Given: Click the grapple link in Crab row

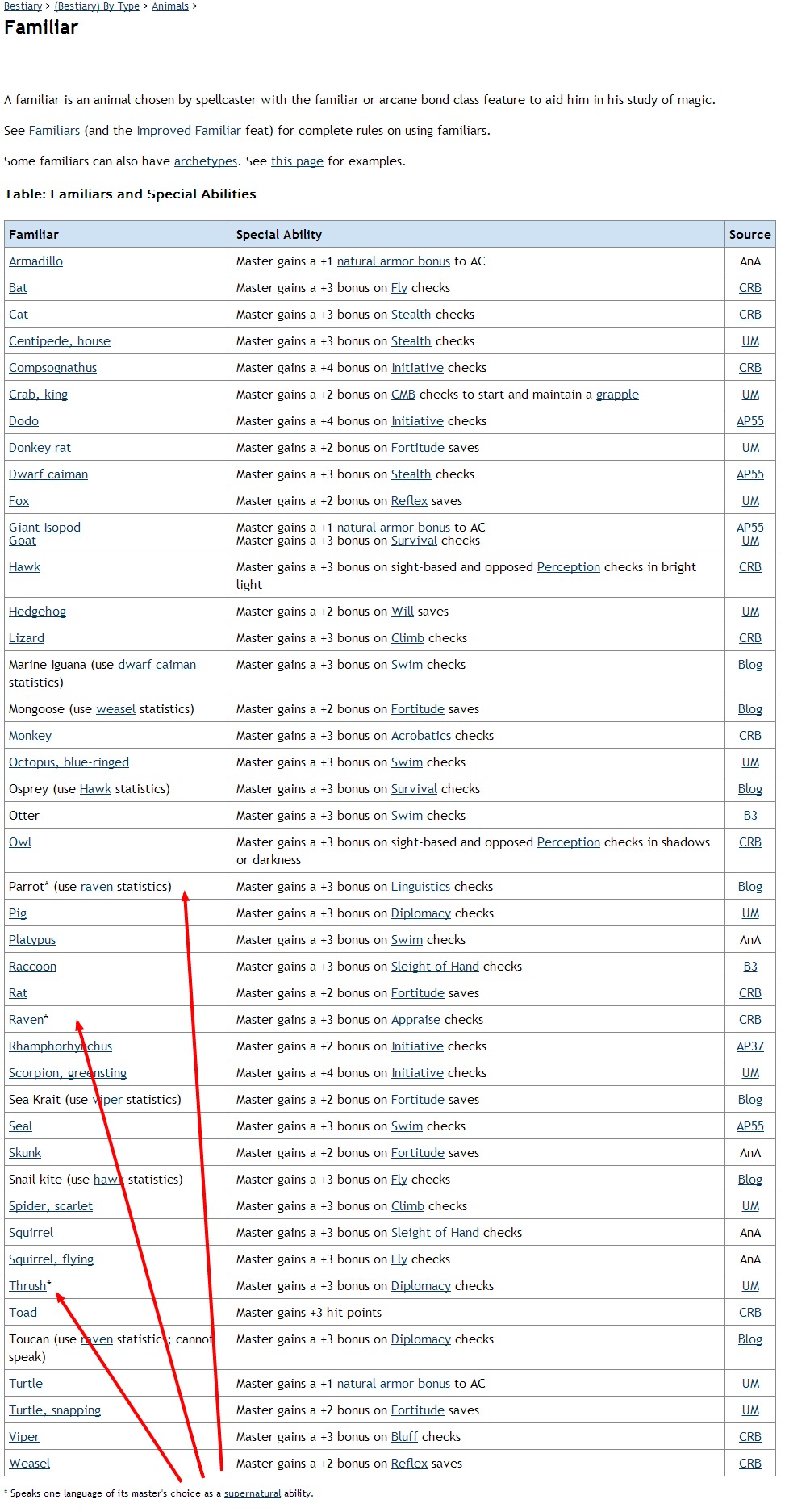Looking at the screenshot, I should click(617, 395).
